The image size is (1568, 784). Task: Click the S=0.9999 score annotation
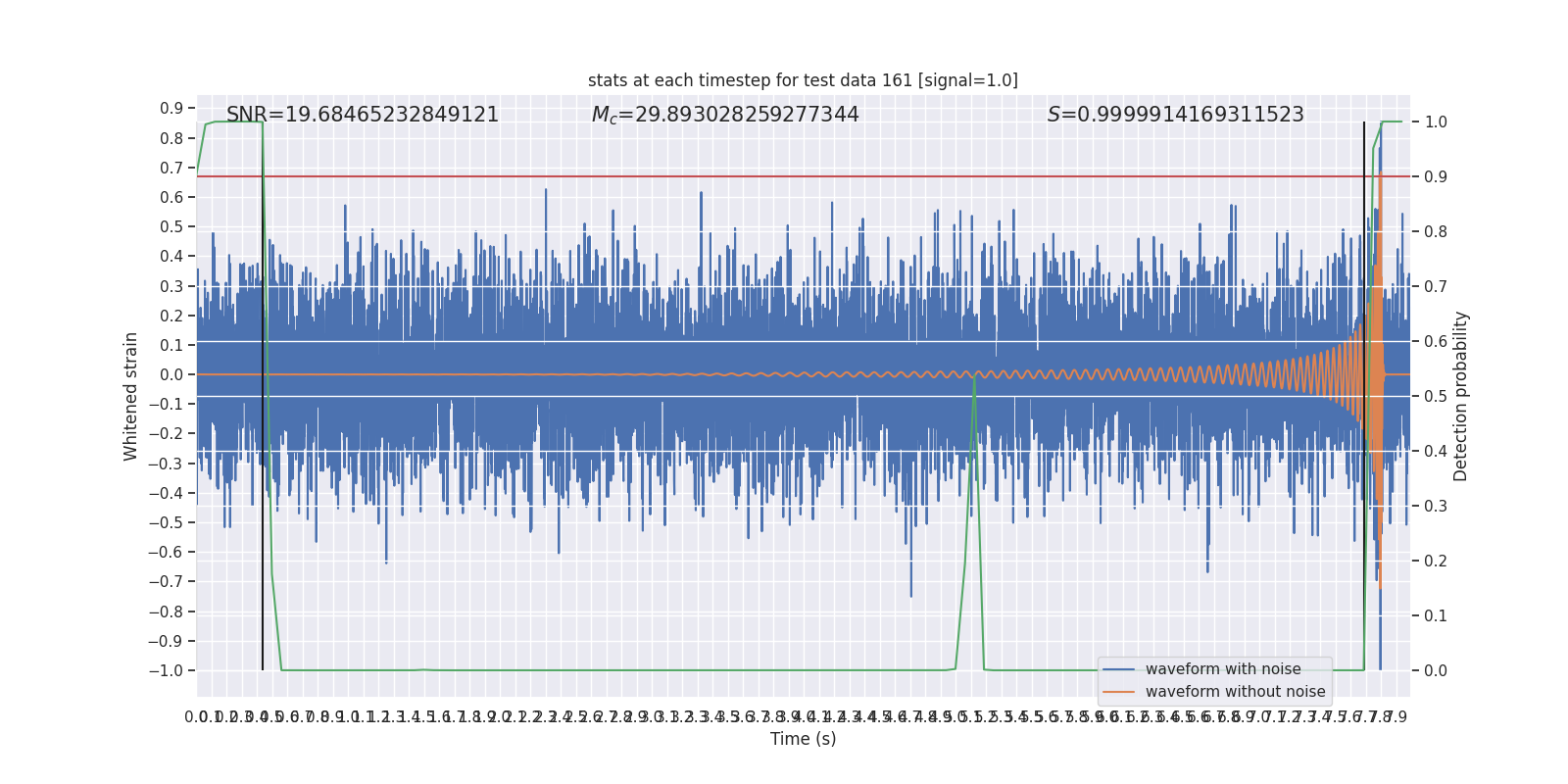tap(1175, 115)
